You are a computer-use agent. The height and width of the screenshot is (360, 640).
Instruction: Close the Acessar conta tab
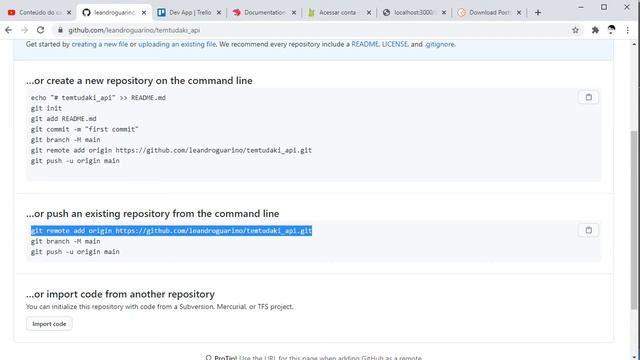(x=369, y=13)
